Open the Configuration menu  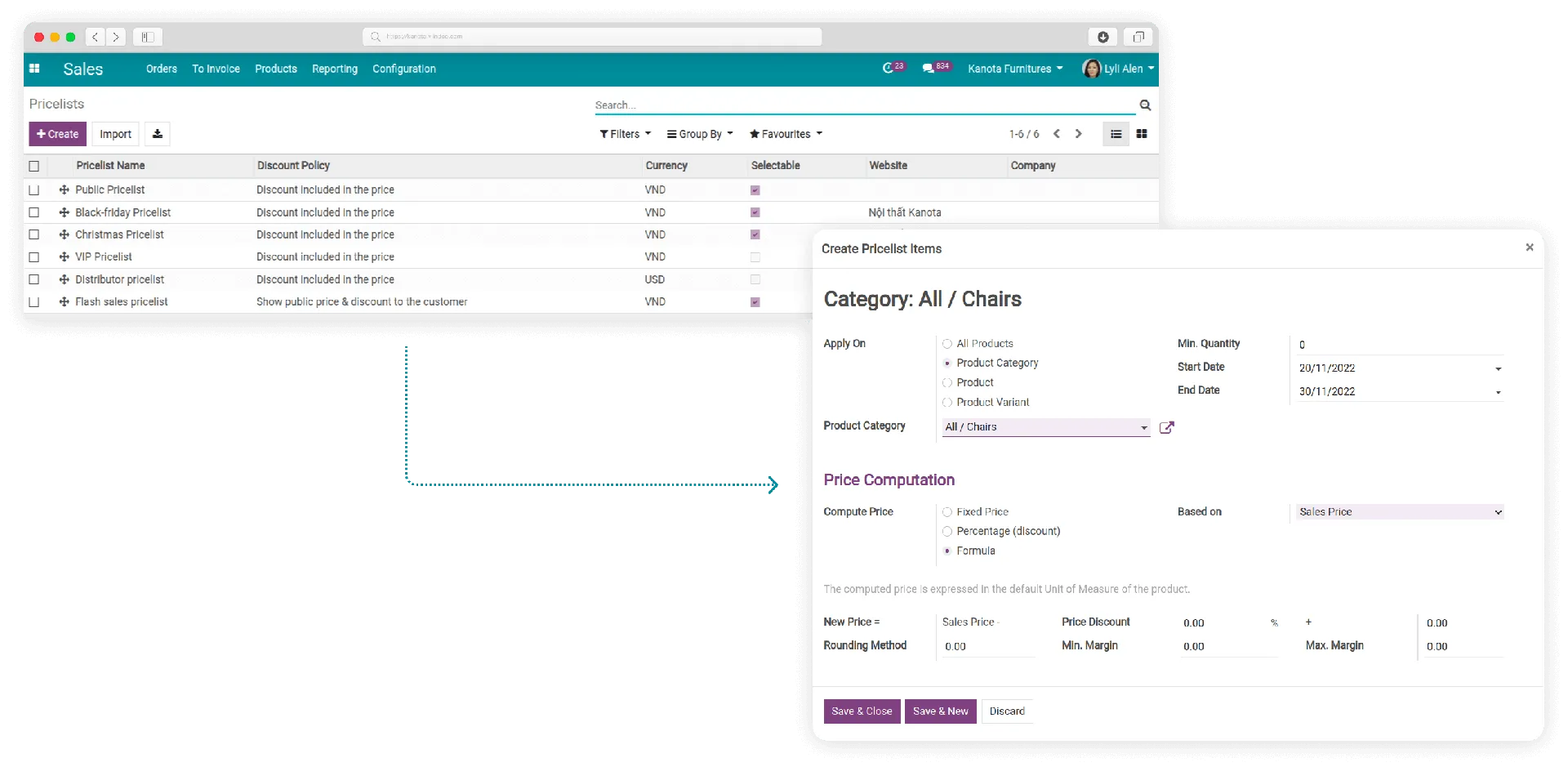pyautogui.click(x=403, y=69)
